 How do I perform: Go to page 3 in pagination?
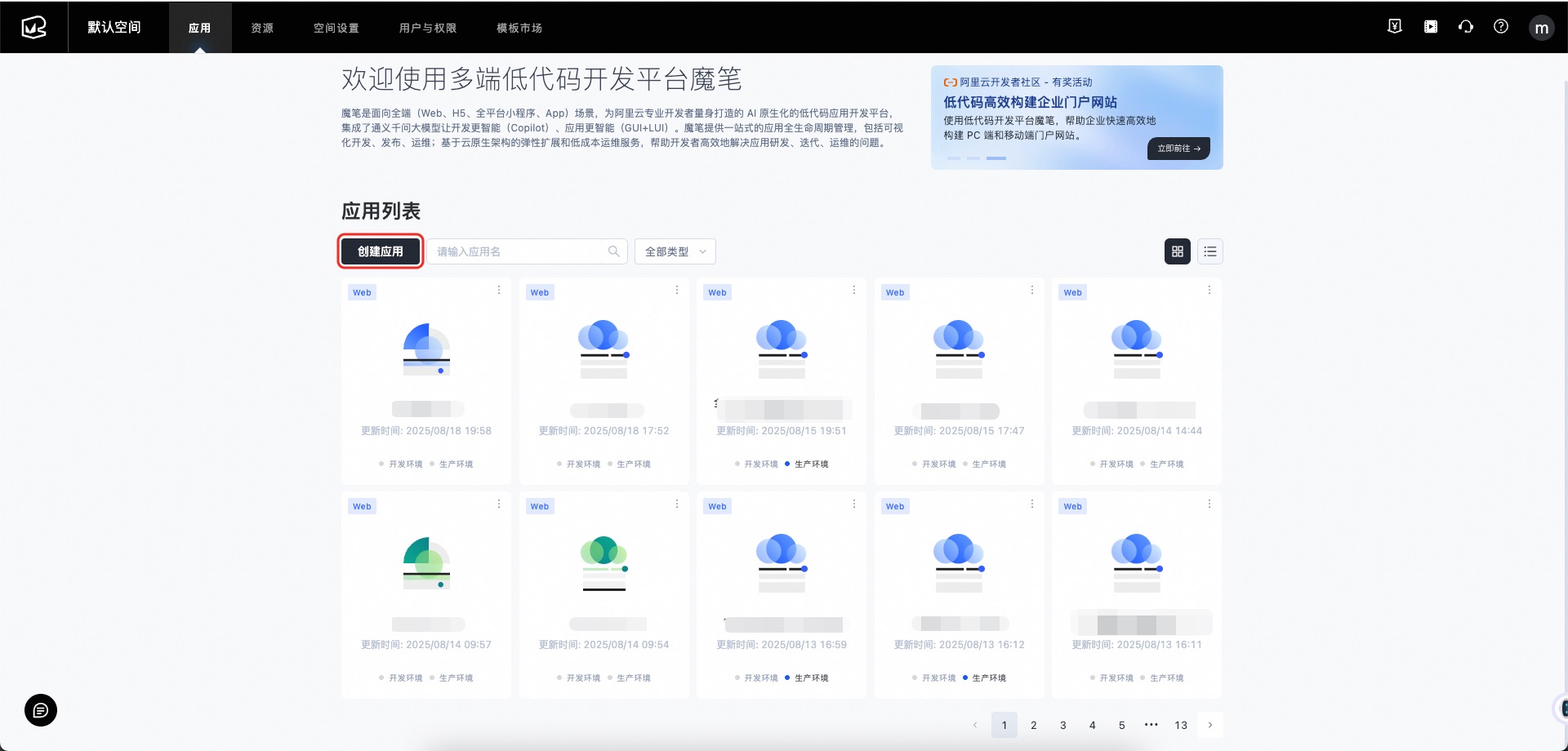tap(1063, 725)
